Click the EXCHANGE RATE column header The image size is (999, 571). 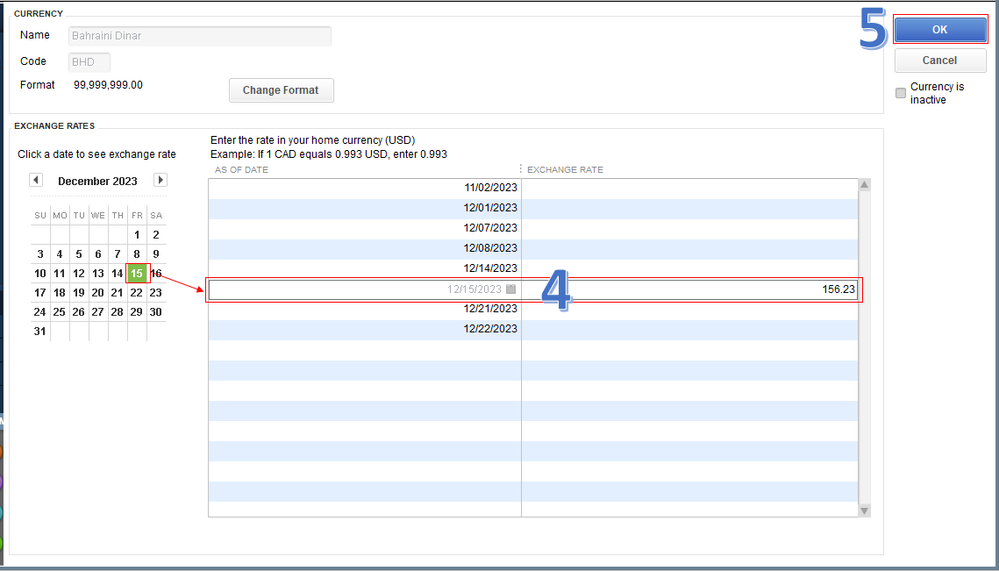[x=565, y=170]
